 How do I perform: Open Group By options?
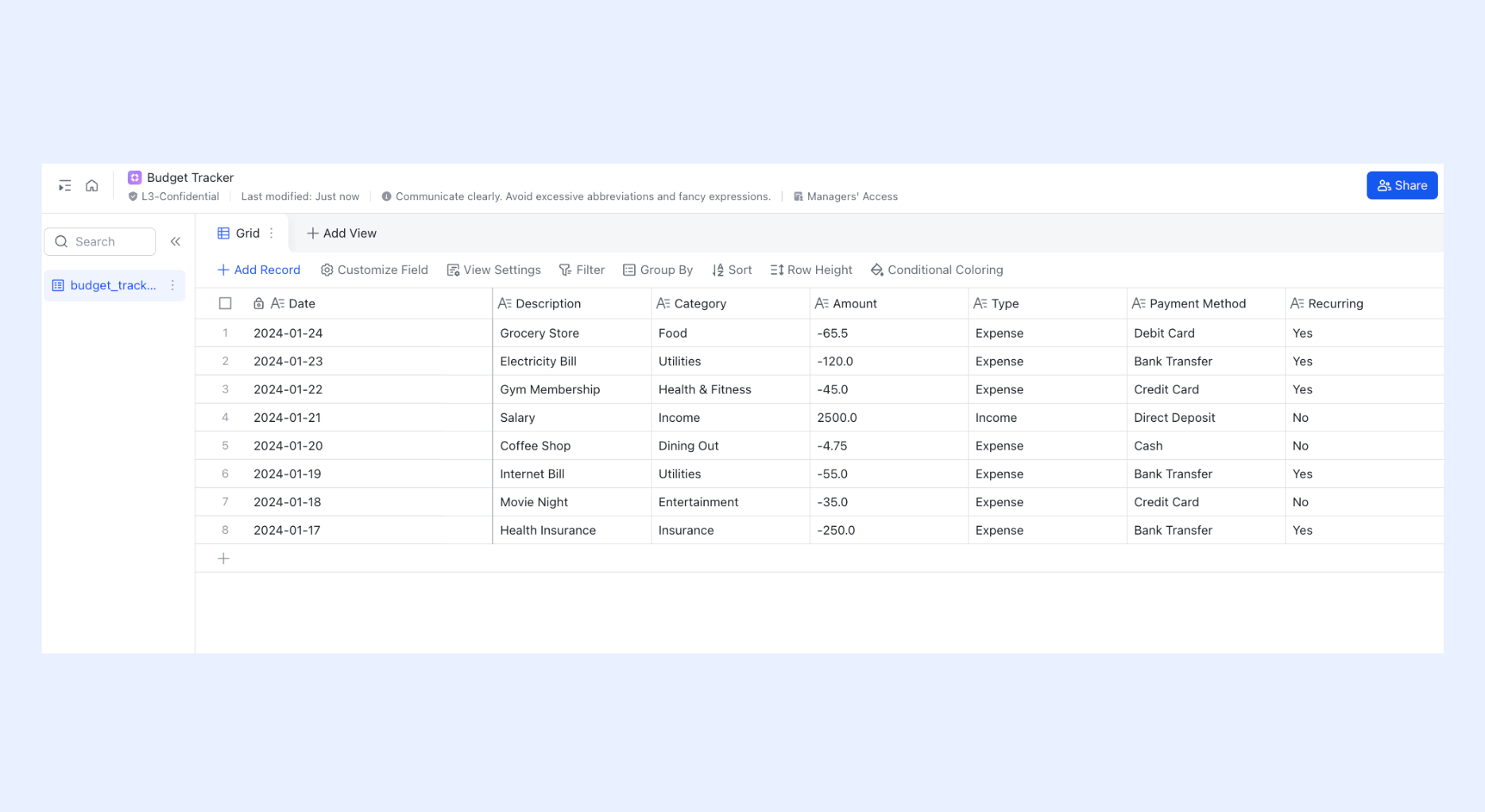point(658,270)
